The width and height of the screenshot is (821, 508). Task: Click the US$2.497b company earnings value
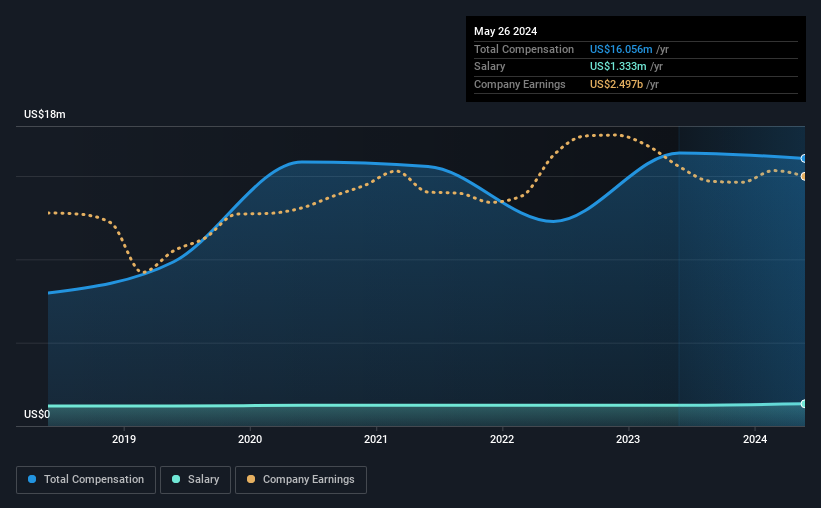pos(616,84)
